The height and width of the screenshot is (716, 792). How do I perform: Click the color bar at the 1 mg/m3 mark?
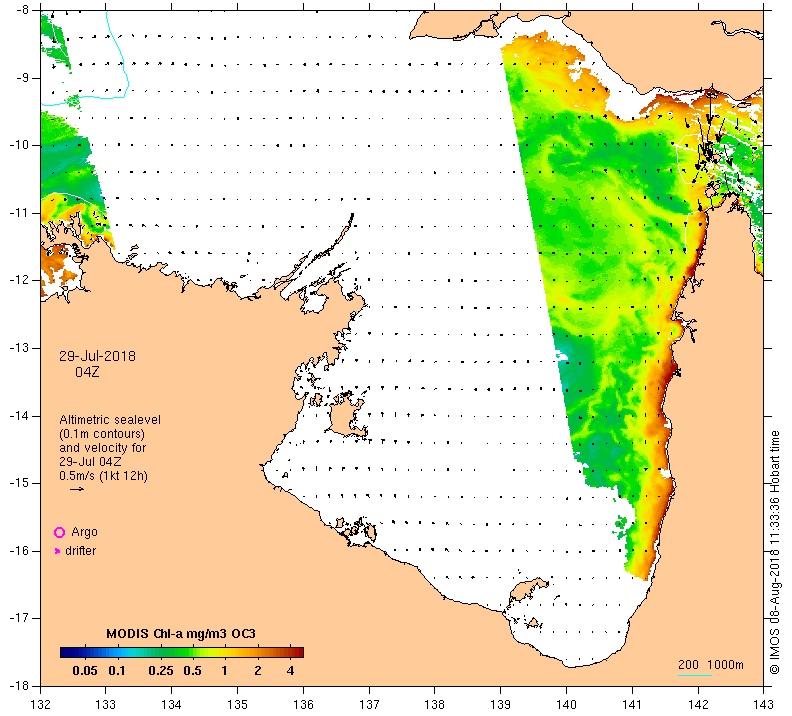224,652
